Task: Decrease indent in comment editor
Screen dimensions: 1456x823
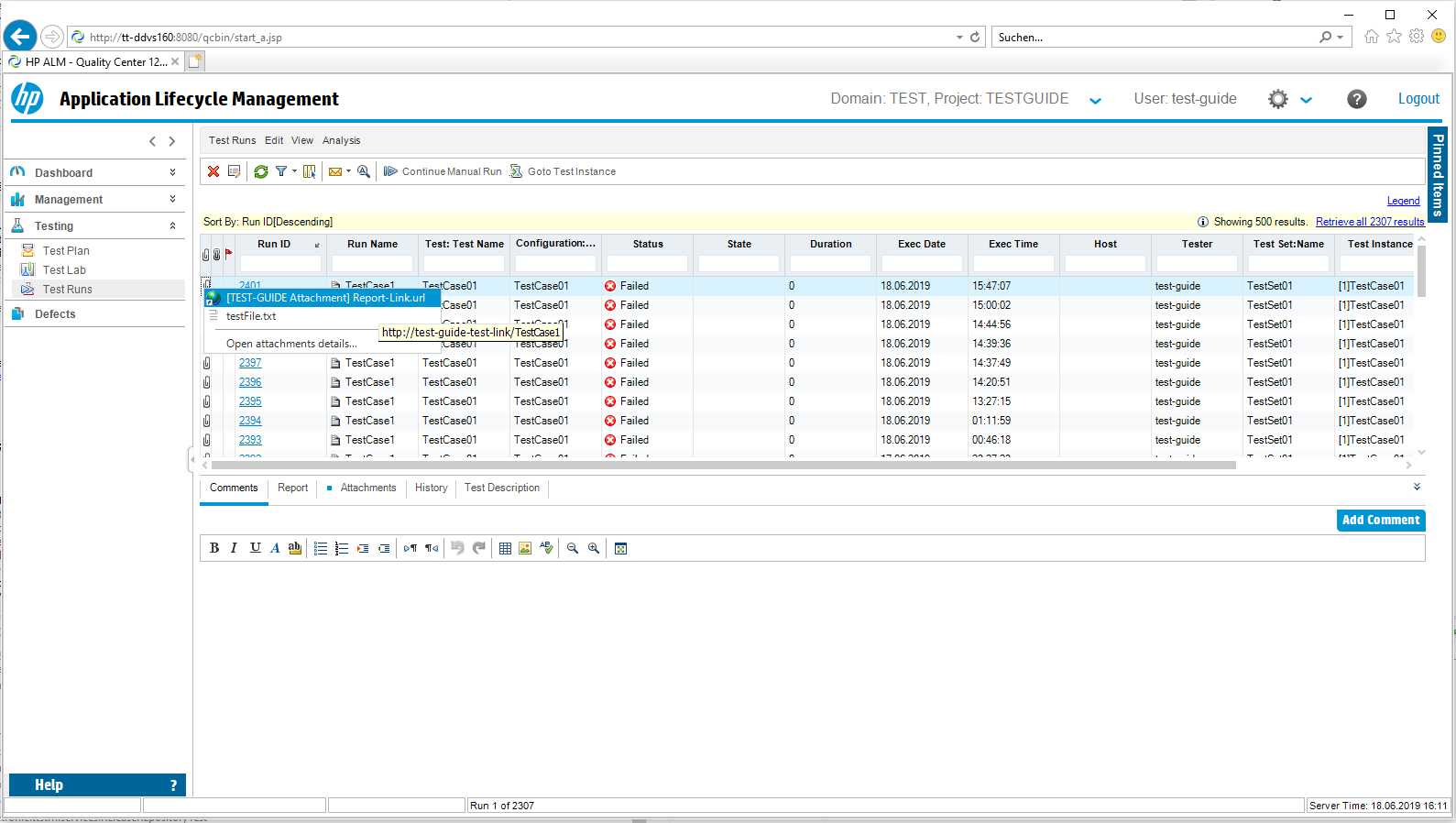Action: click(384, 548)
